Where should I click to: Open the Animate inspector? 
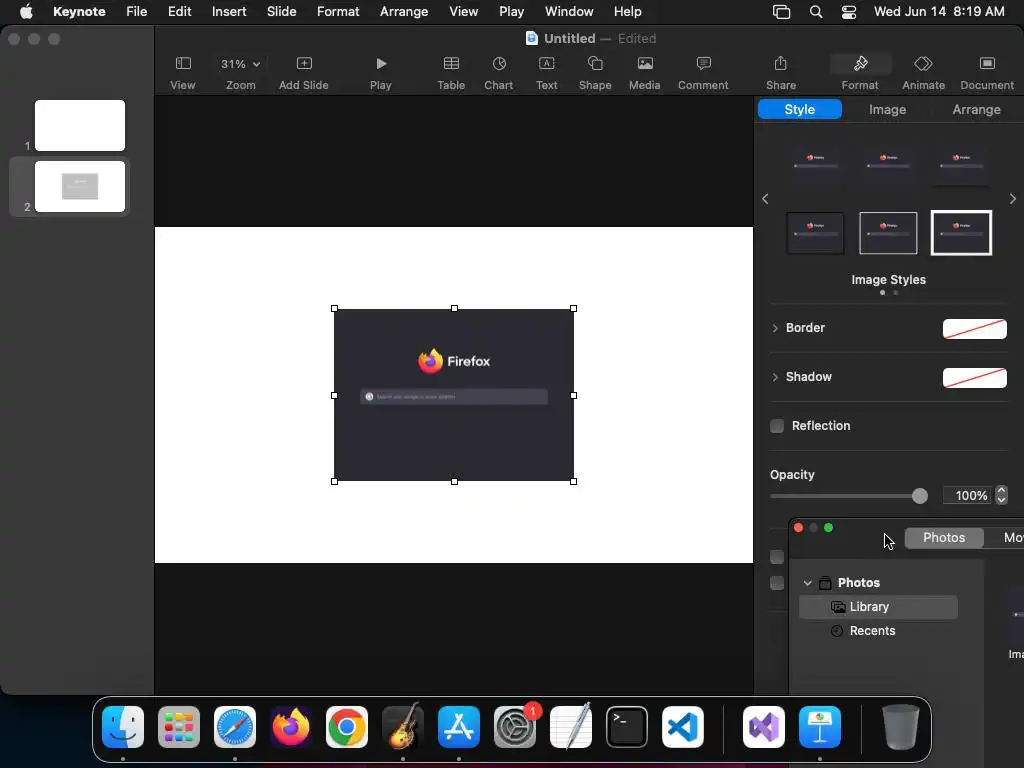(923, 72)
